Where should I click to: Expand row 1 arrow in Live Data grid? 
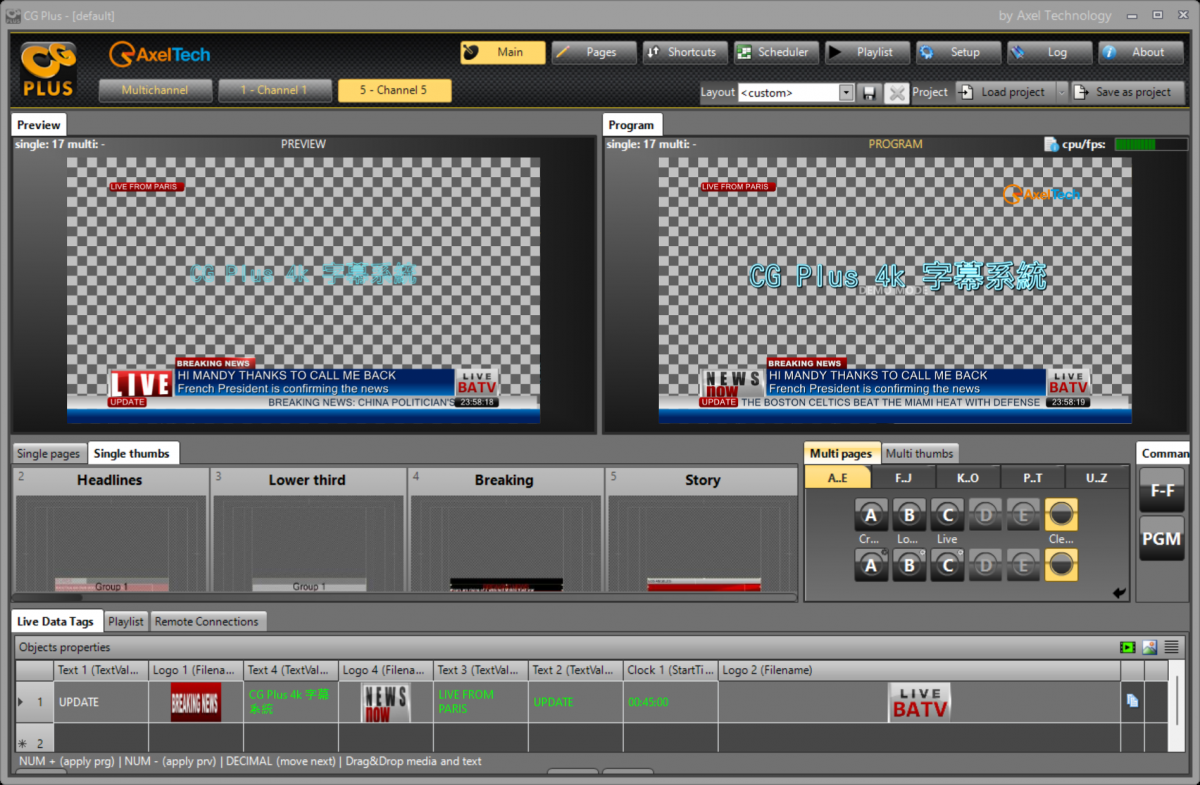click(22, 702)
